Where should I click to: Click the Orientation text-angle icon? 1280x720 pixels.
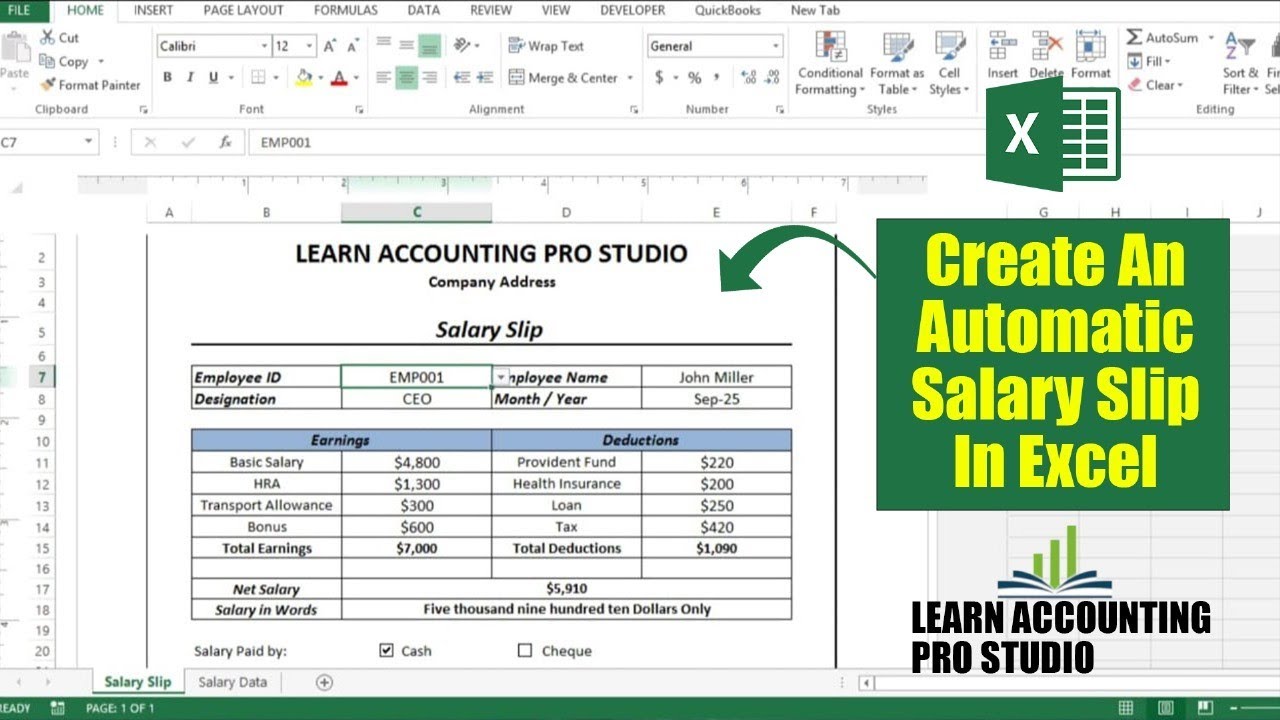tap(462, 46)
